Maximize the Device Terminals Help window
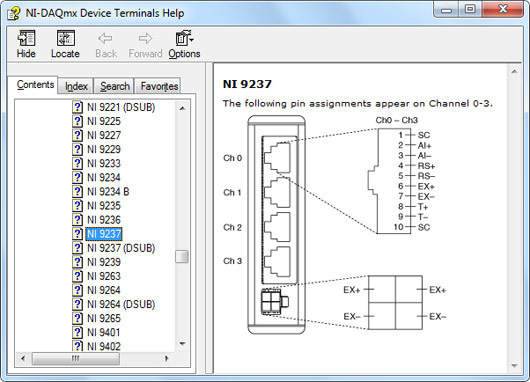The image size is (530, 382). tap(470, 10)
